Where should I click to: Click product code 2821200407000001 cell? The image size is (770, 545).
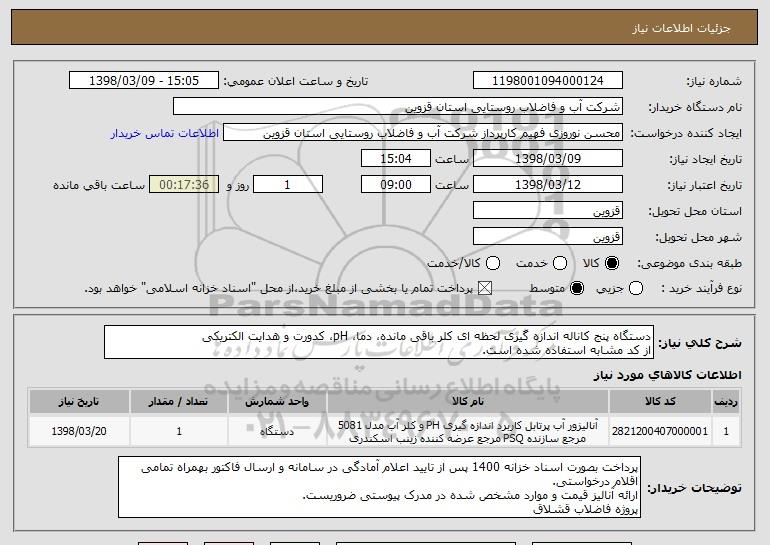[660, 431]
